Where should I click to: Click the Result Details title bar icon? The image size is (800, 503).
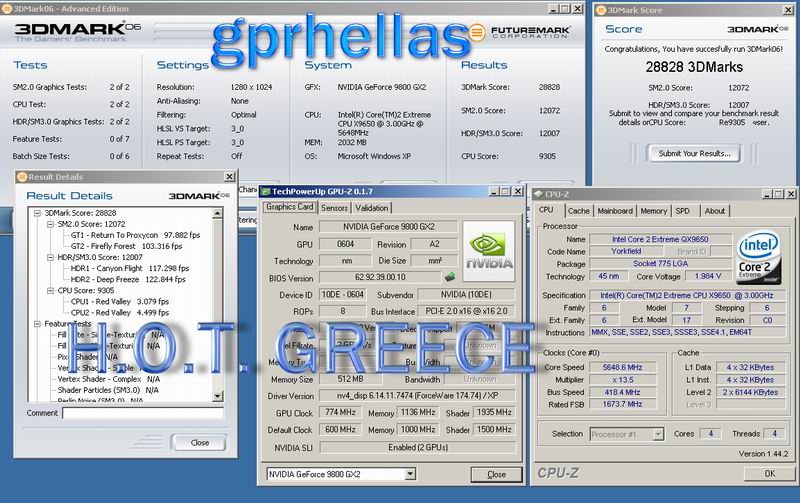click(22, 177)
